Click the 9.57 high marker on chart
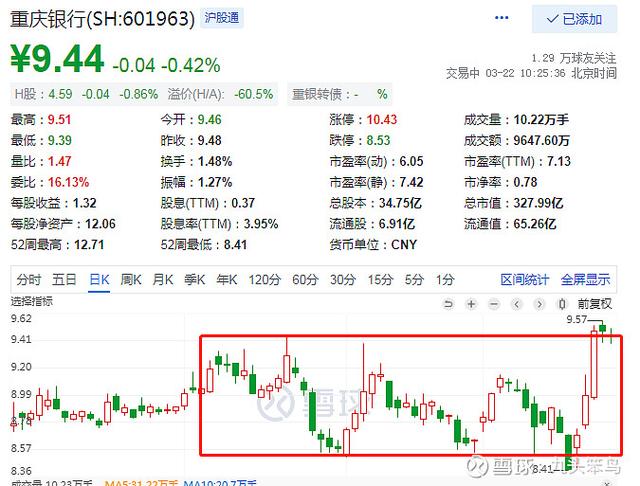 click(x=576, y=320)
